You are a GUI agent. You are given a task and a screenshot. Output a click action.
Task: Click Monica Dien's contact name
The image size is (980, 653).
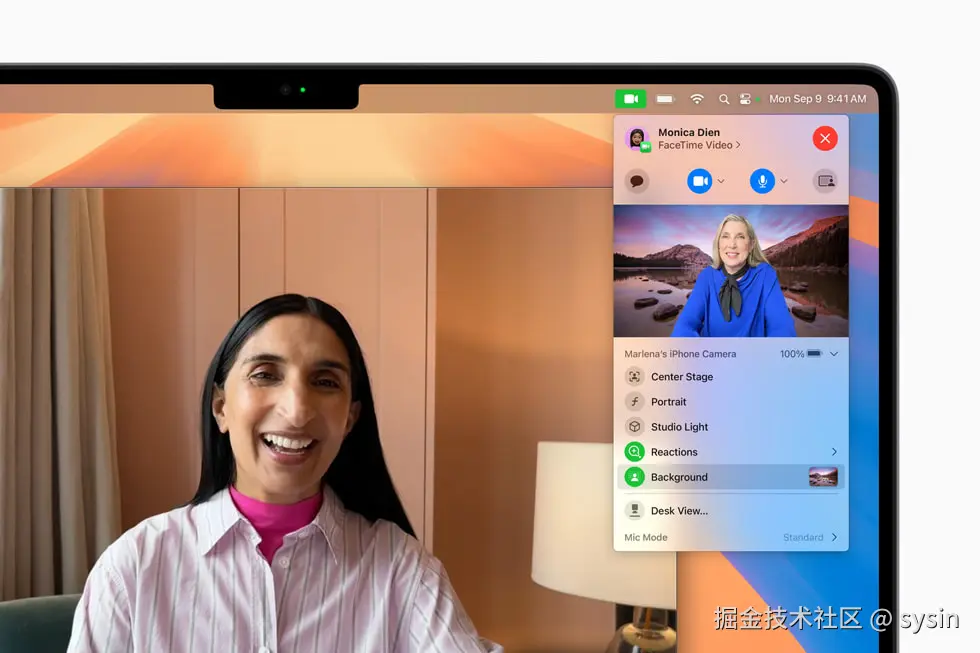tap(689, 131)
